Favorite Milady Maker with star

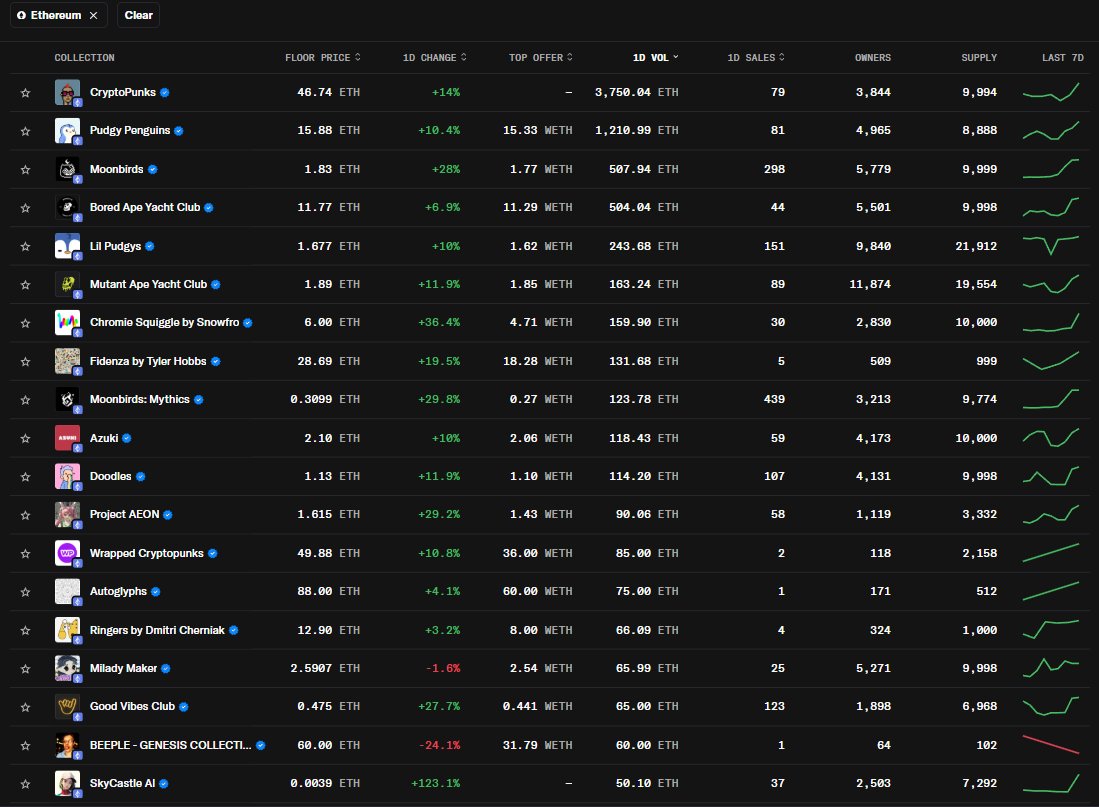25,669
